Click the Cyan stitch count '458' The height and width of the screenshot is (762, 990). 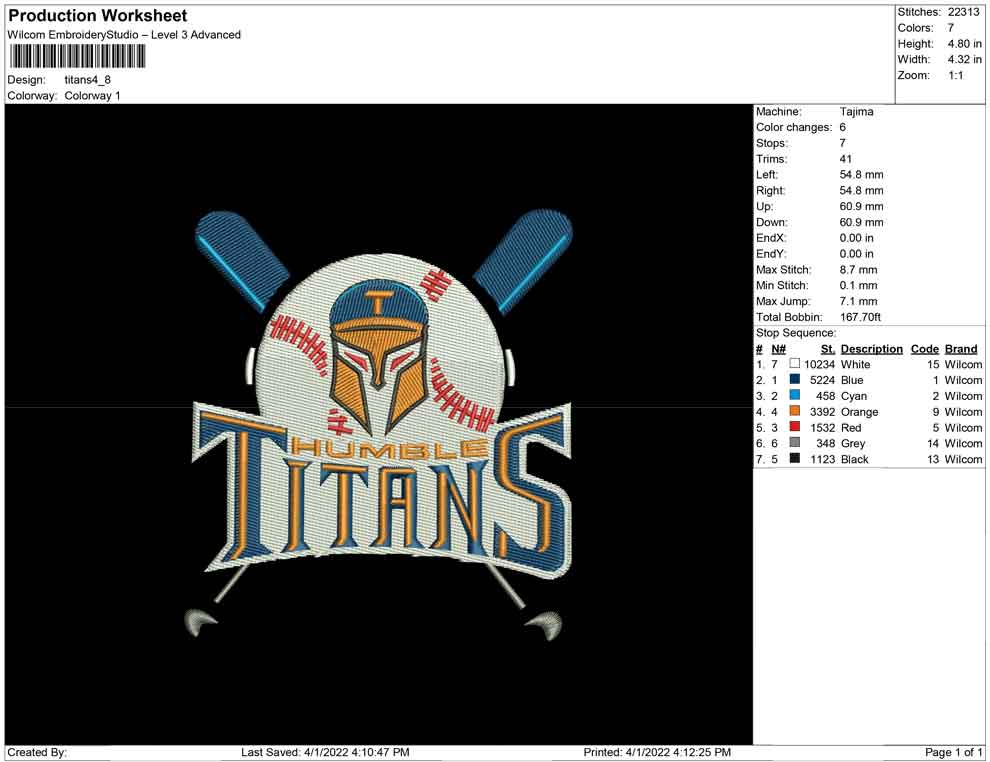(826, 396)
